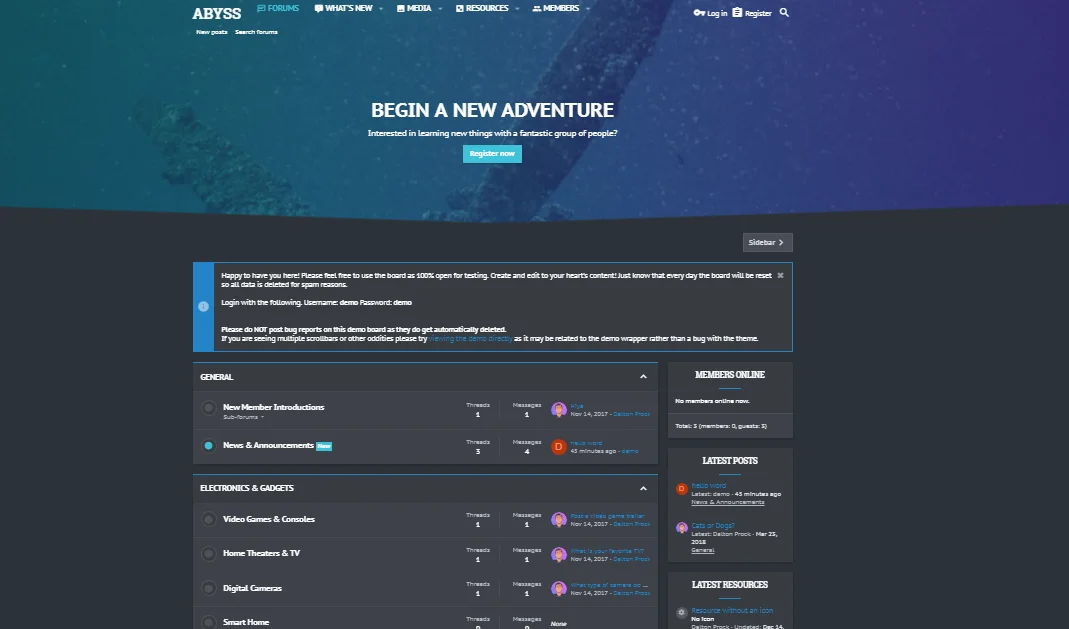Click the Digital Cameras forum status icon
The height and width of the screenshot is (629, 1069).
pos(208,588)
